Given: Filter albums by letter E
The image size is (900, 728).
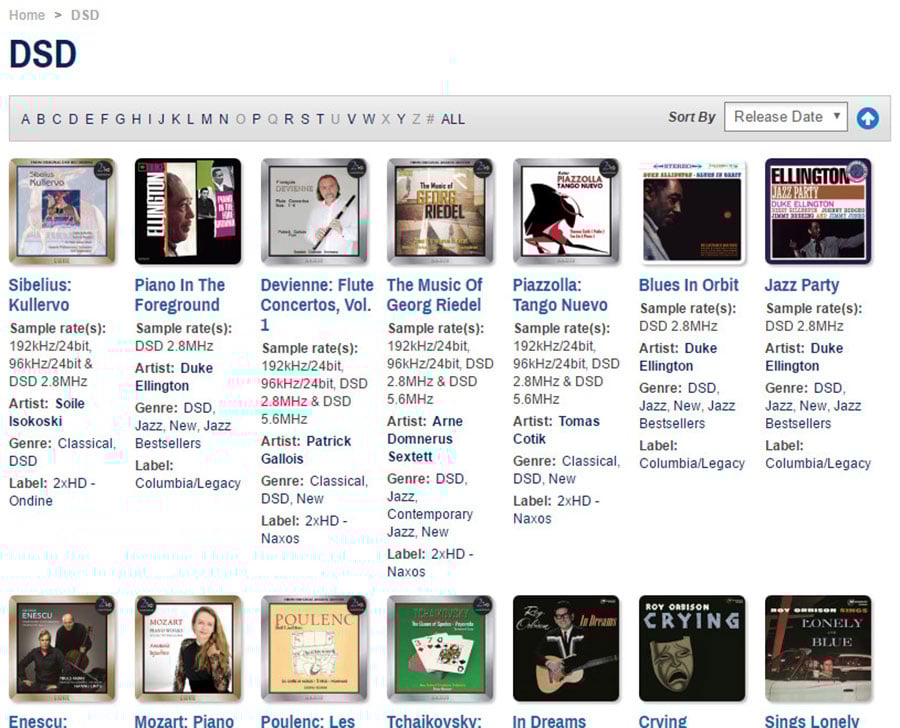Looking at the screenshot, I should (90, 119).
